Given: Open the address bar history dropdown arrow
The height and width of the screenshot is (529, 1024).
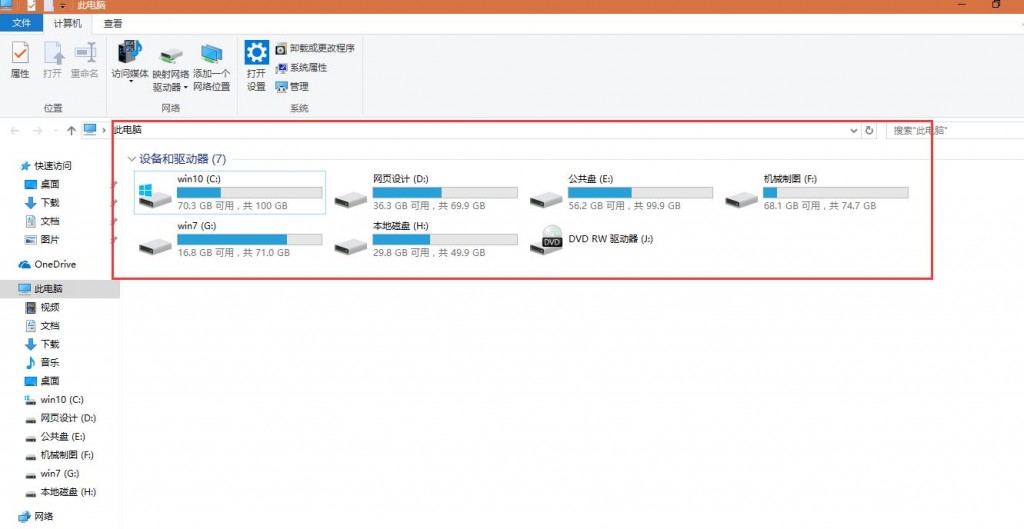Looking at the screenshot, I should [853, 131].
